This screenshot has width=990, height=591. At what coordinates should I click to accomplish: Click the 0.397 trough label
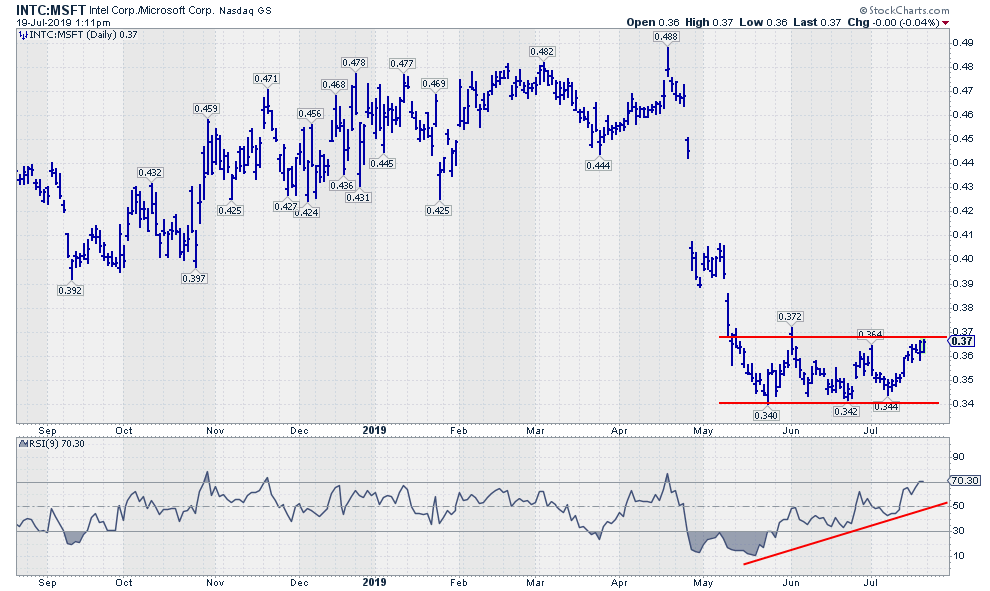[x=194, y=278]
